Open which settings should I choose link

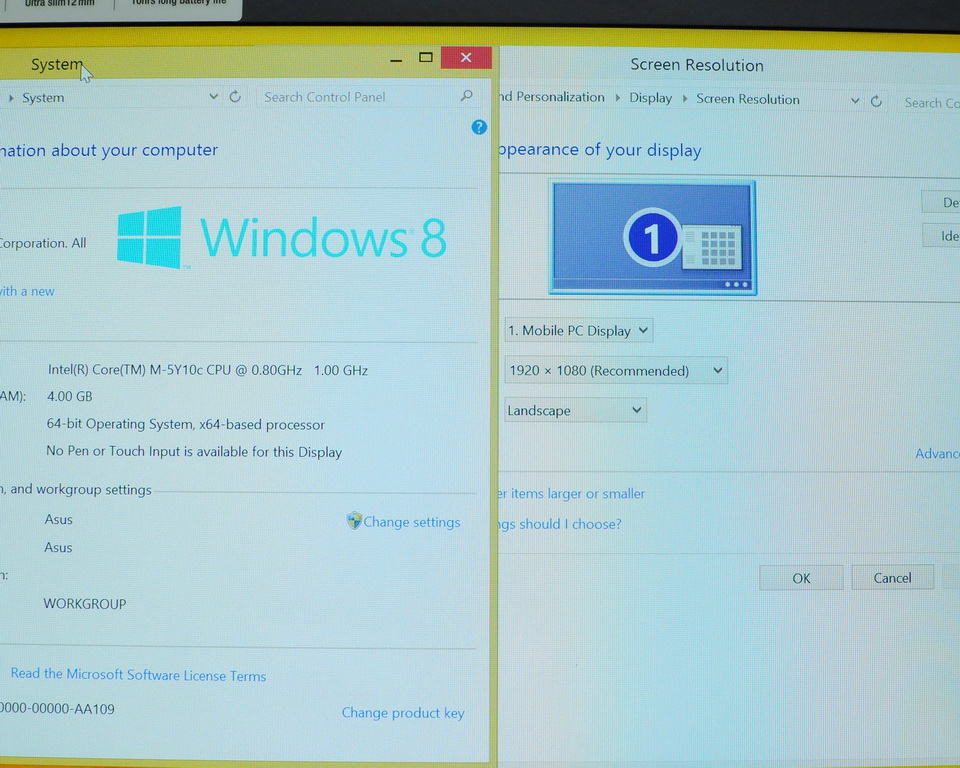pos(560,524)
